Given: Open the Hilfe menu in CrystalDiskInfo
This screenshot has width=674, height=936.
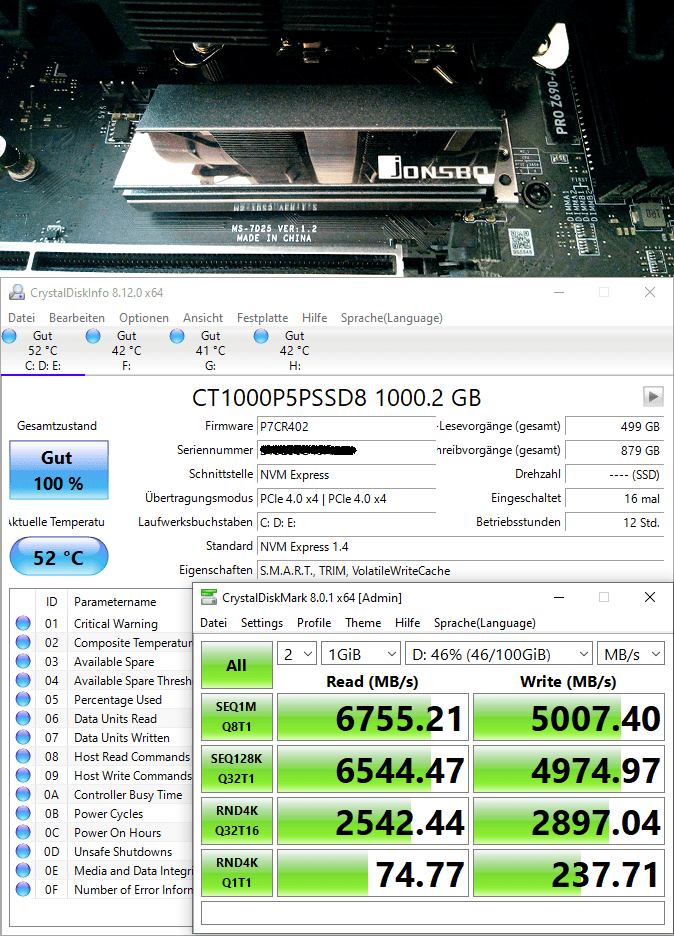Looking at the screenshot, I should [315, 318].
